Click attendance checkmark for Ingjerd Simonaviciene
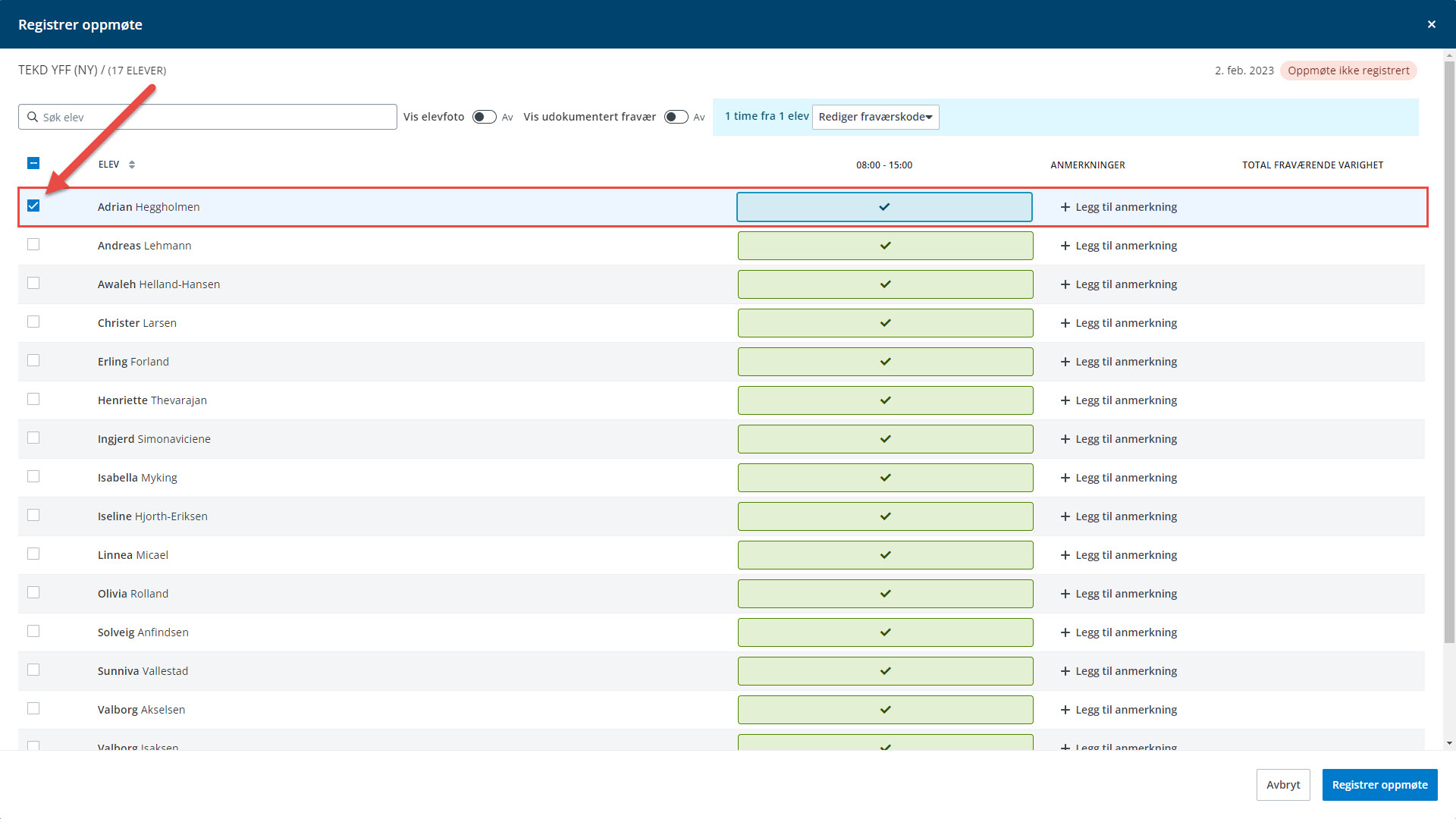Image resolution: width=1456 pixels, height=819 pixels. (x=885, y=439)
